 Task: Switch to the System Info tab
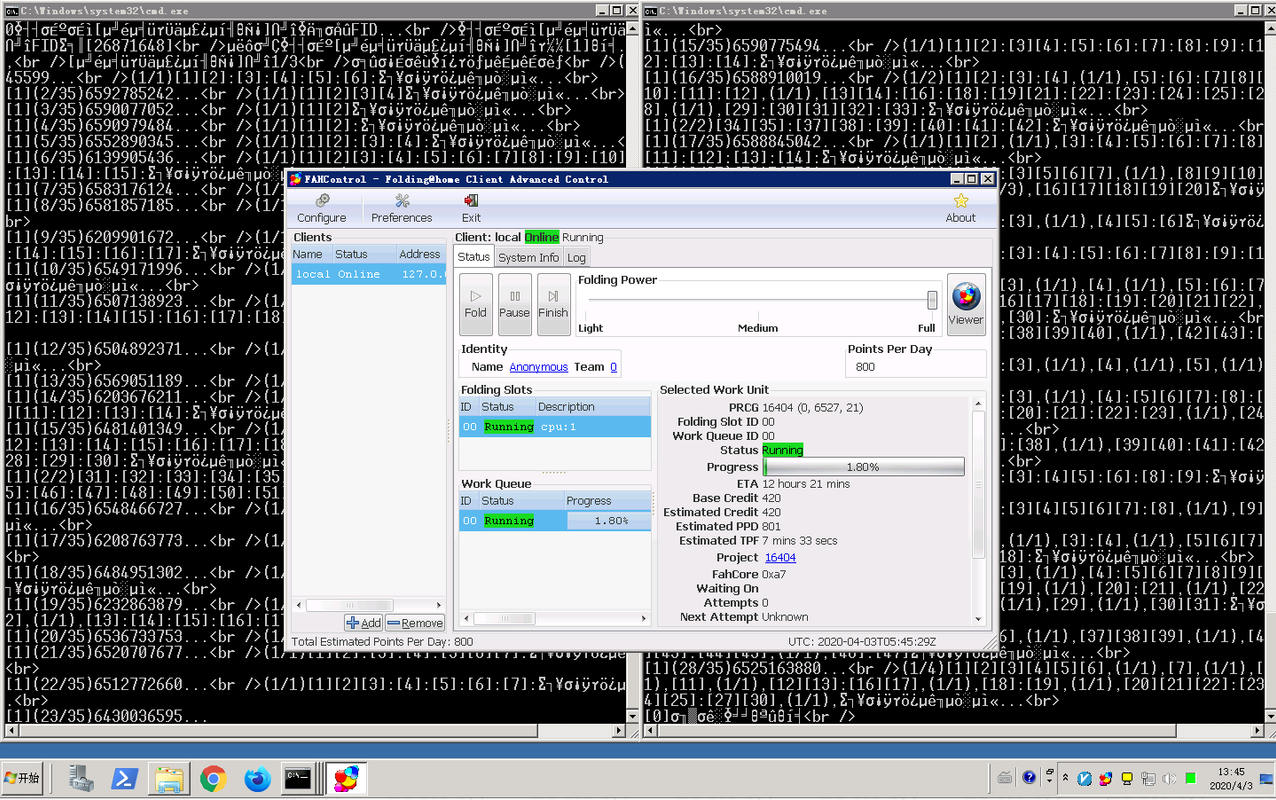(529, 257)
